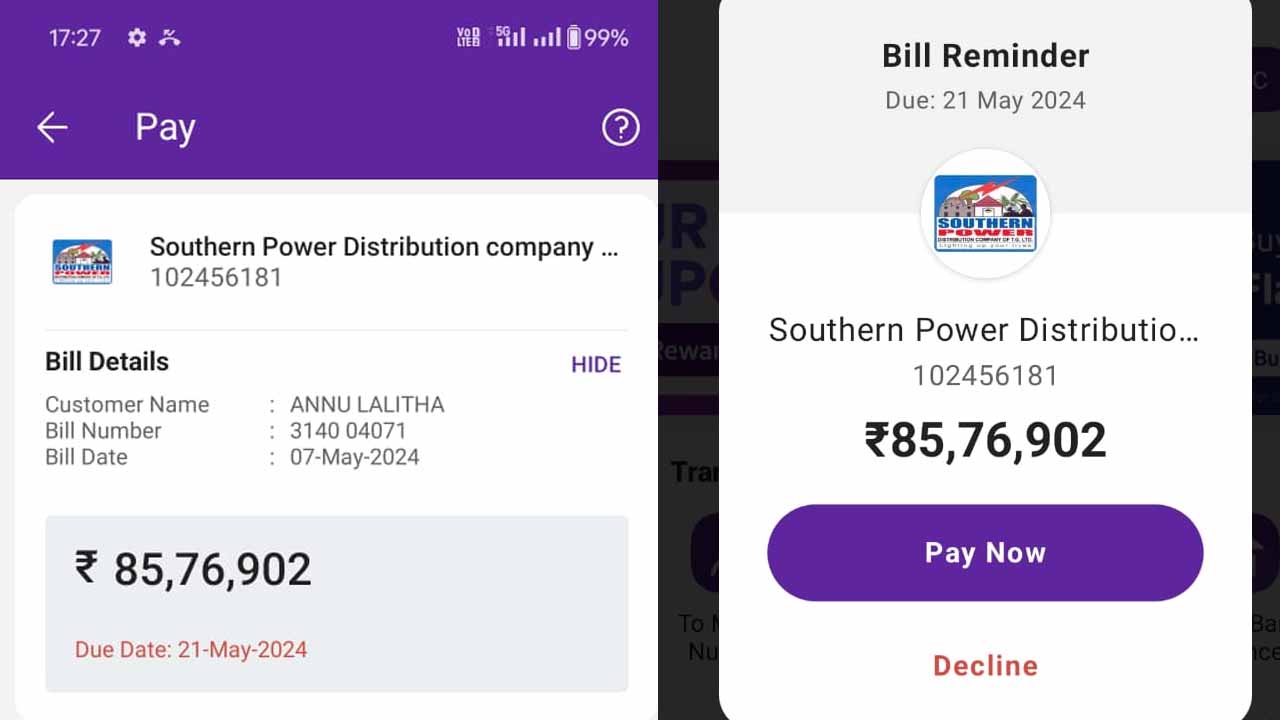Tap the Southern Power logo on the Bill Reminder
The image size is (1280, 720).
(984, 213)
